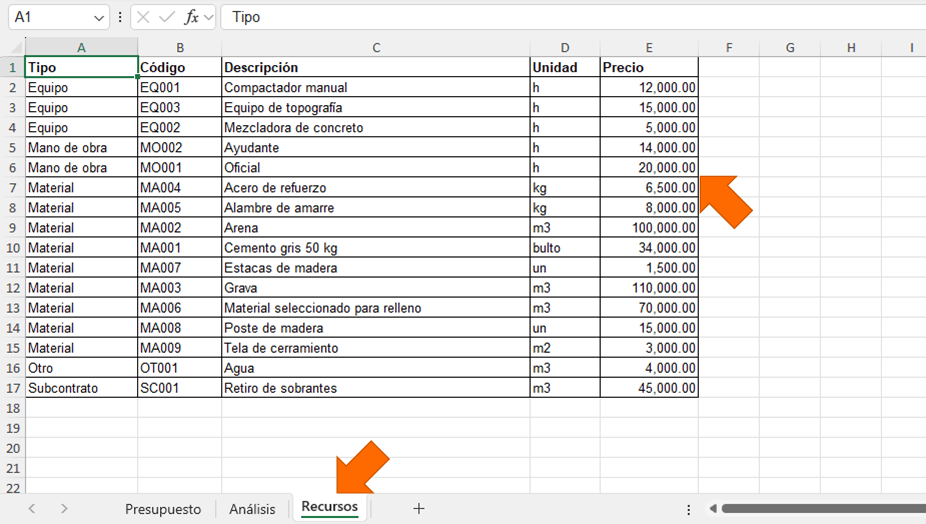Click cell Tela de cerramiento
The image size is (926, 524).
point(376,348)
